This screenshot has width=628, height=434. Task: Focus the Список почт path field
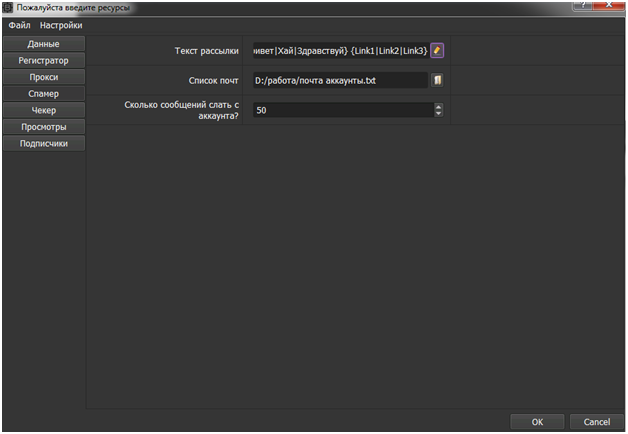click(339, 80)
